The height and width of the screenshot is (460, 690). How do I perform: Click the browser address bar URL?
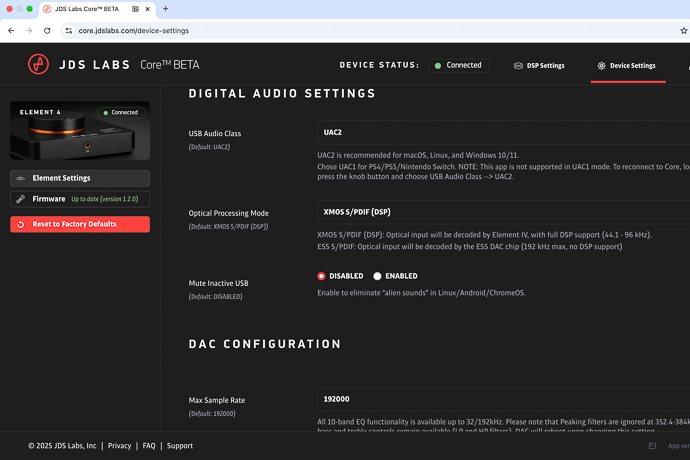coord(134,31)
